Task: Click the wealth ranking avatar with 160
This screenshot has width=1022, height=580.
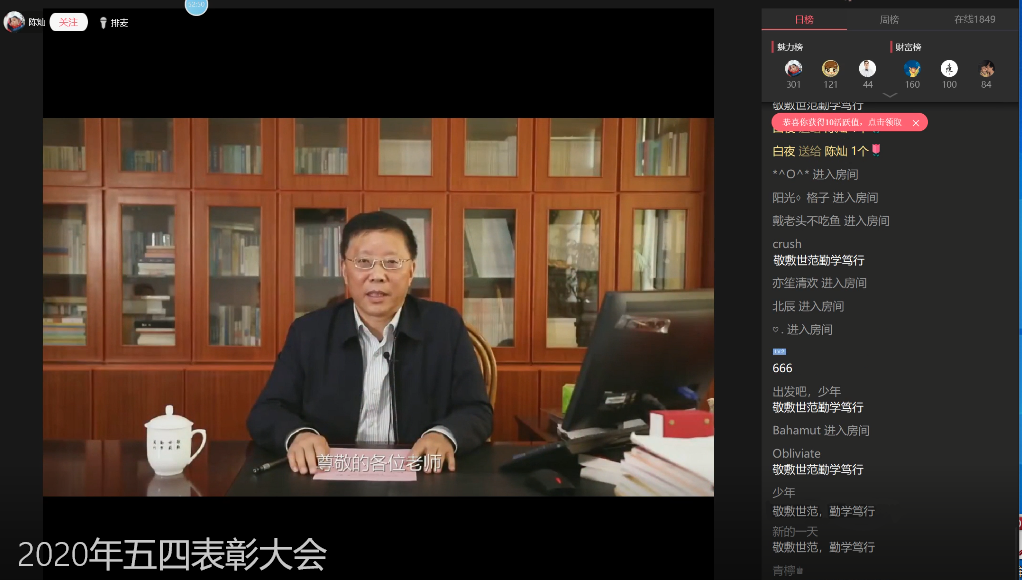Action: point(912,69)
